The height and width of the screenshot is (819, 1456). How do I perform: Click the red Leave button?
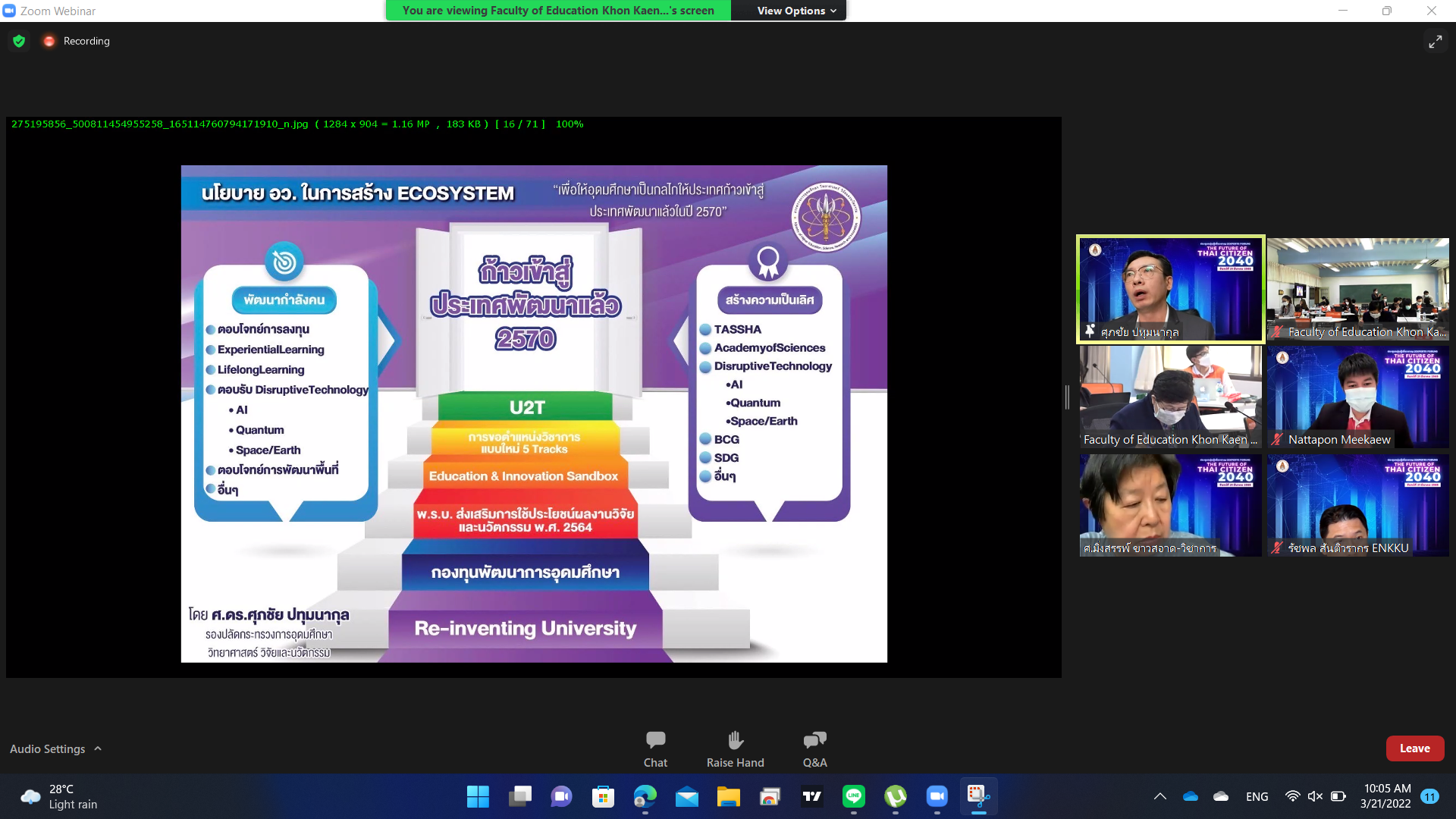[x=1414, y=748]
